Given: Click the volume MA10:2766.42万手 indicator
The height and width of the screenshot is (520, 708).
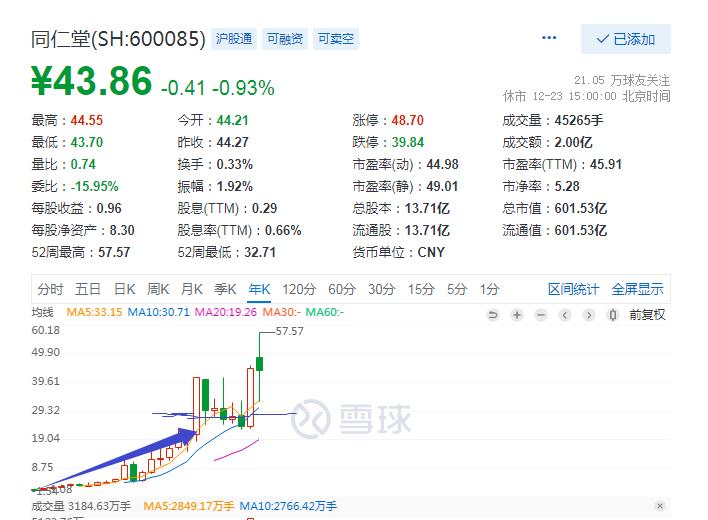Looking at the screenshot, I should 288,506.
